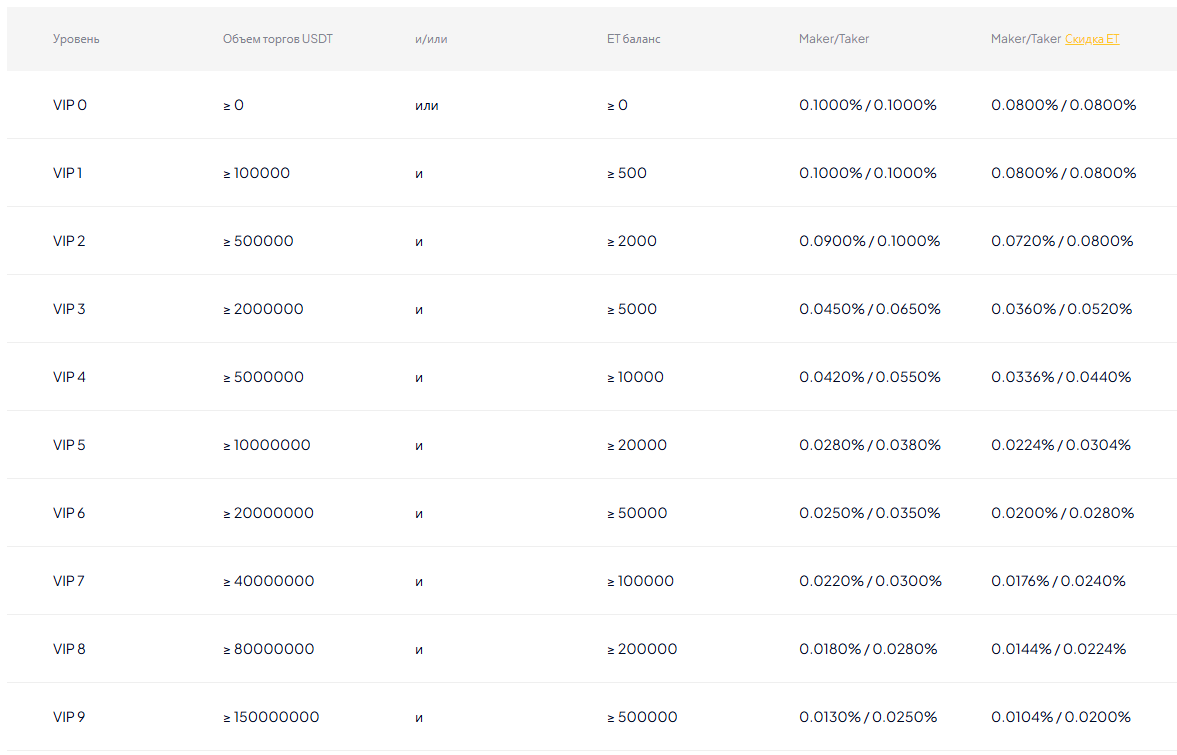The image size is (1177, 755).
Task: Select the VIP 6 level cell
Action: pyautogui.click(x=69, y=513)
